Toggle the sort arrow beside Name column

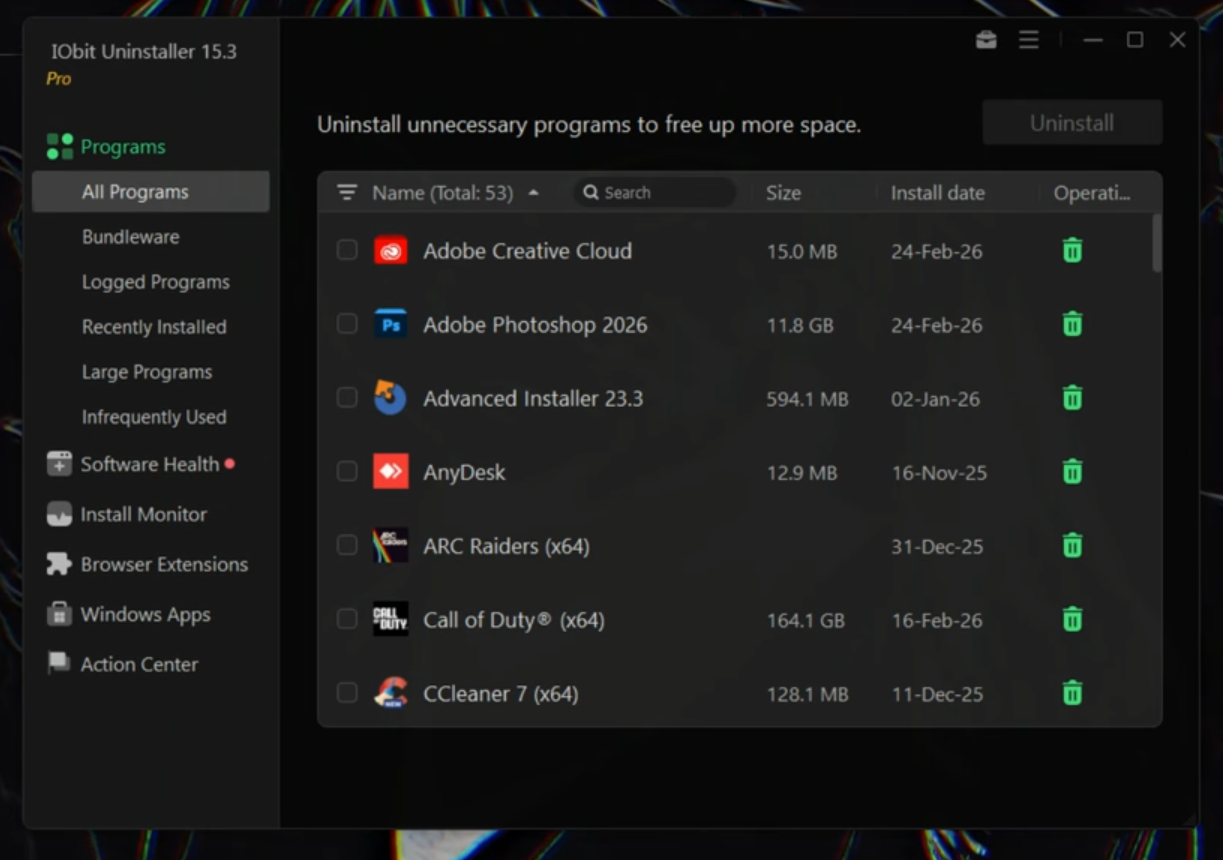[534, 193]
